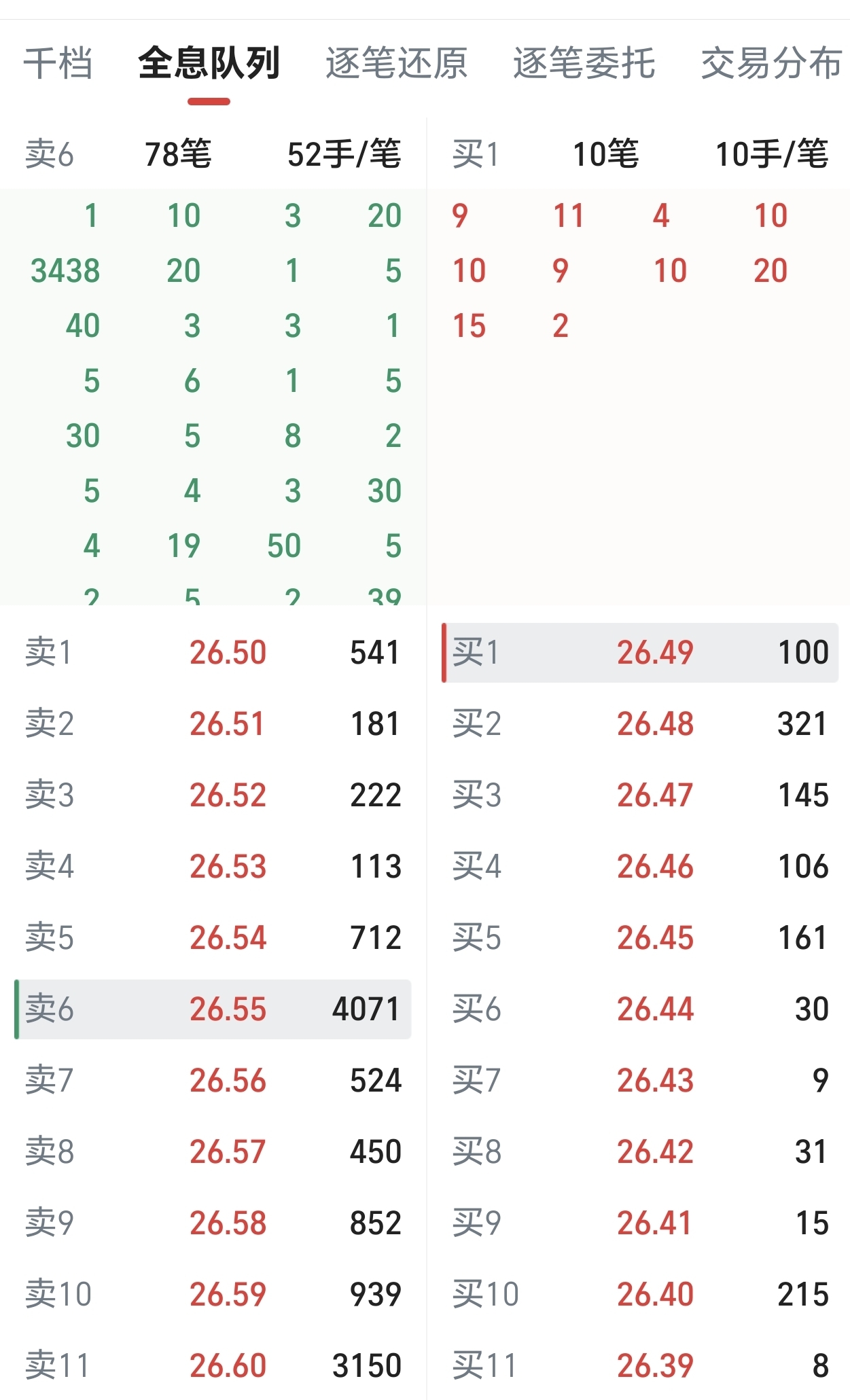Screen dimensions: 850x1400
Task: Select the 逐笔委托 tab
Action: pos(584,63)
